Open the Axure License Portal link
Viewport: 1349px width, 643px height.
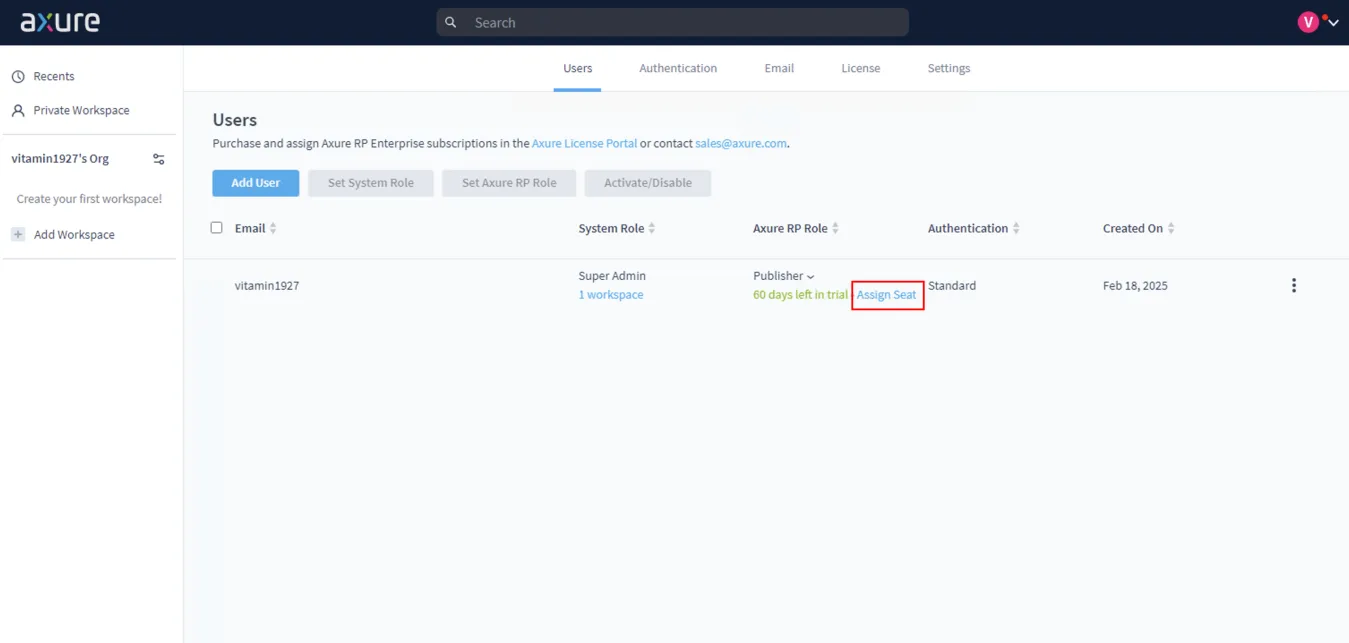coord(584,143)
